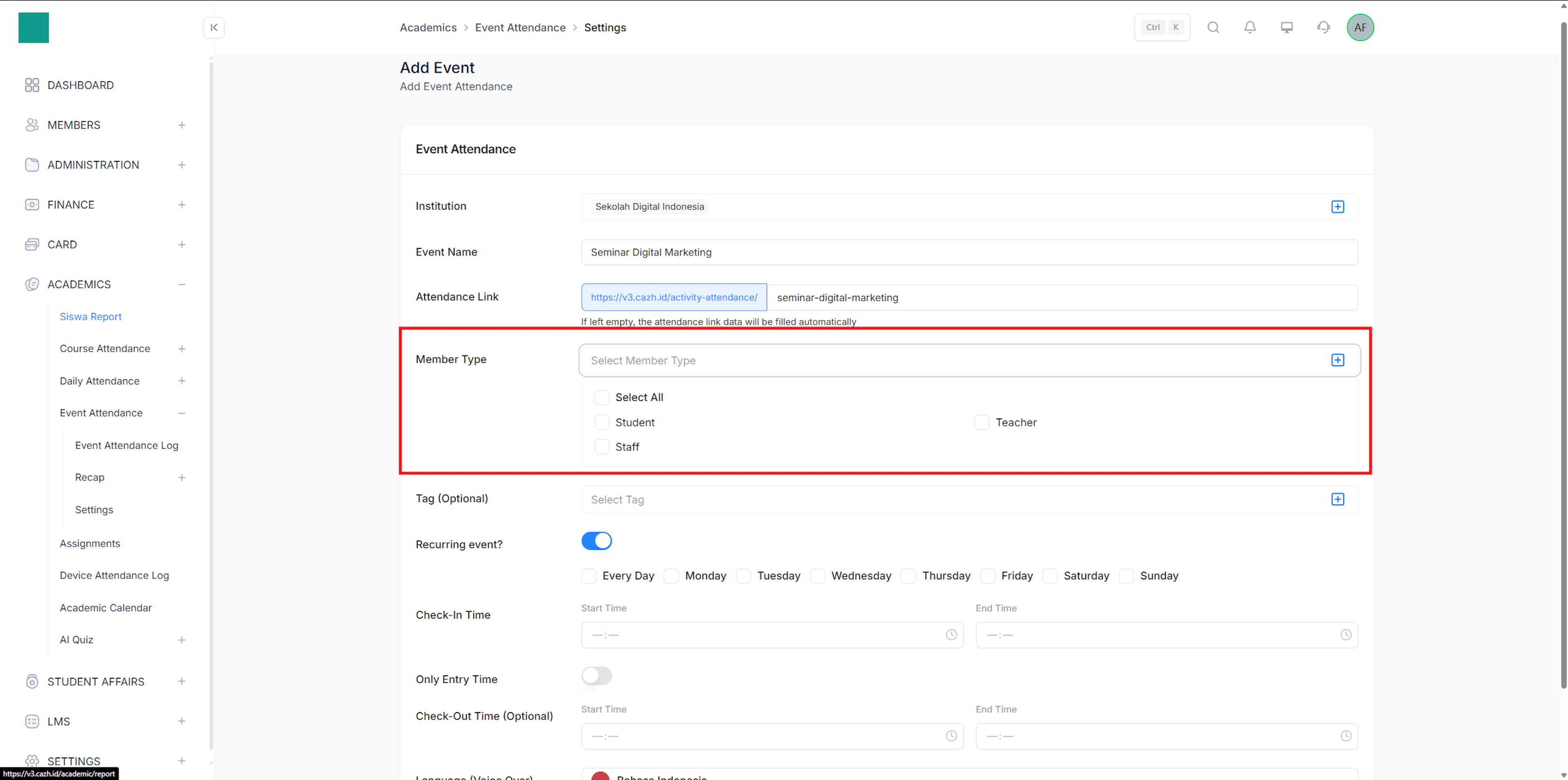Expand Course Attendance submenu
Screen dimensions: 1568x780
coord(181,349)
